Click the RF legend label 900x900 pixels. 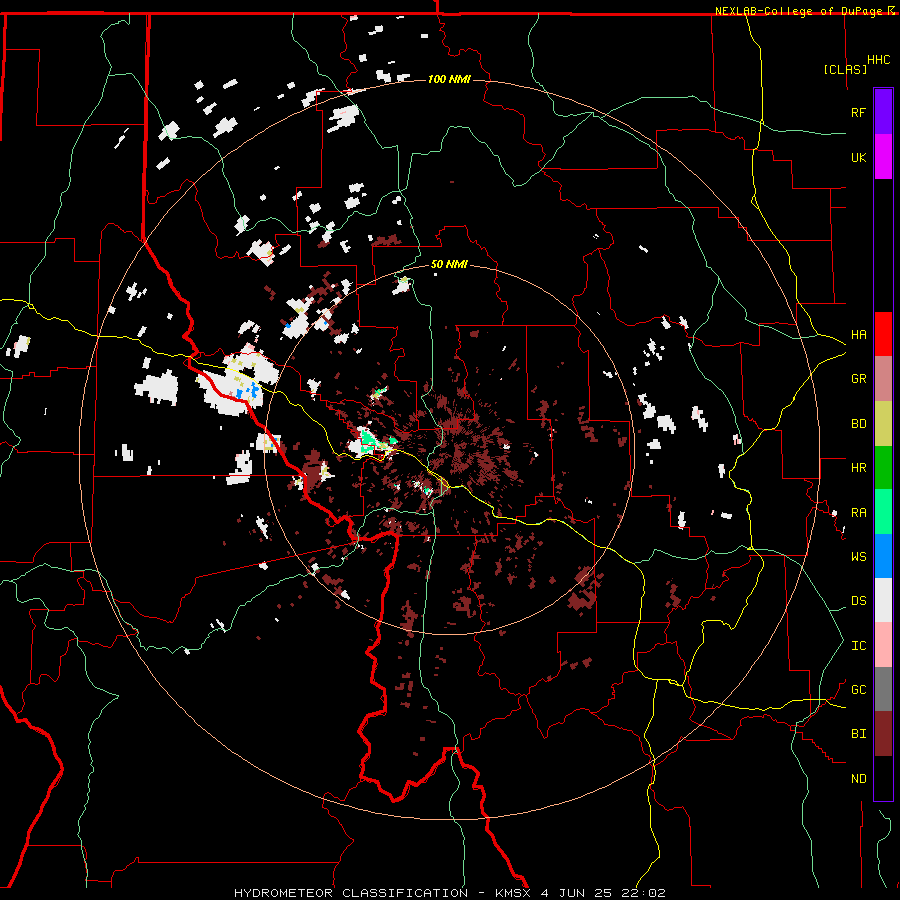point(858,112)
